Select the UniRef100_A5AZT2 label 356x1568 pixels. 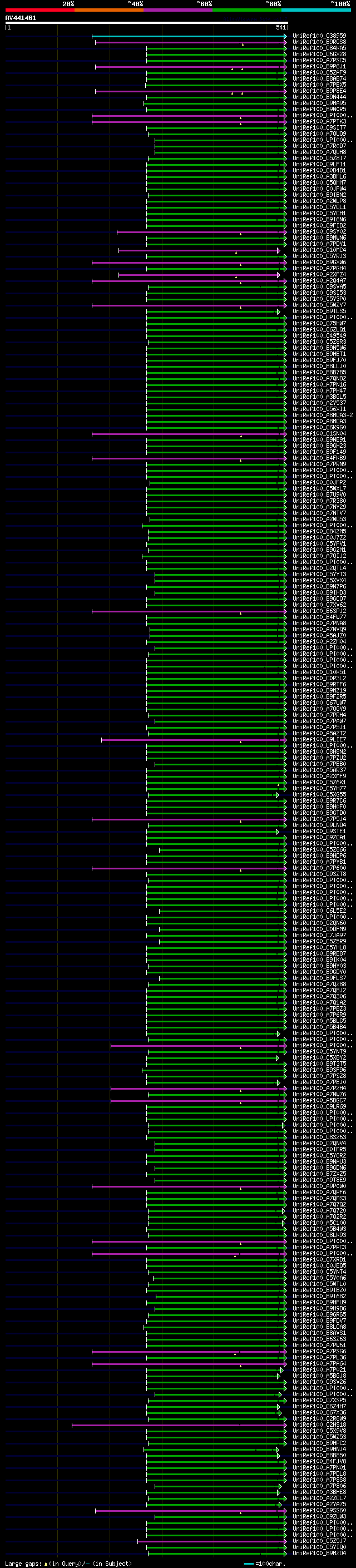coord(319,734)
